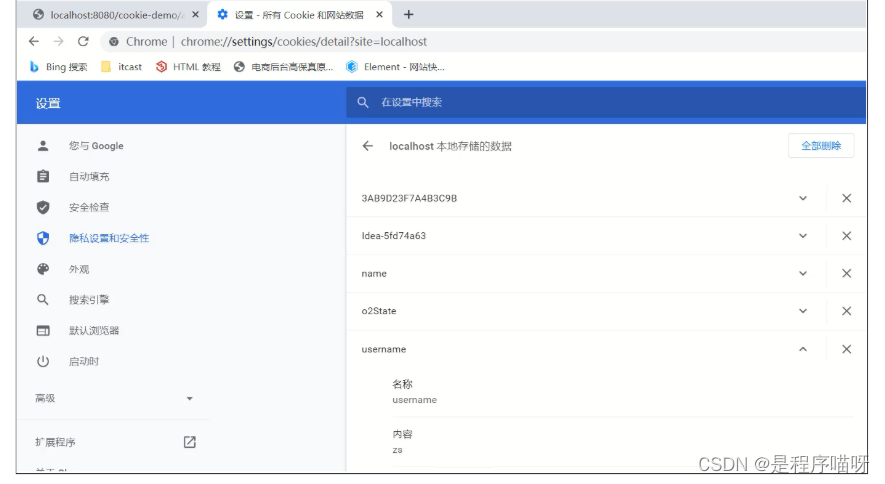
Task: Click the 全部删除 button
Action: (821, 146)
